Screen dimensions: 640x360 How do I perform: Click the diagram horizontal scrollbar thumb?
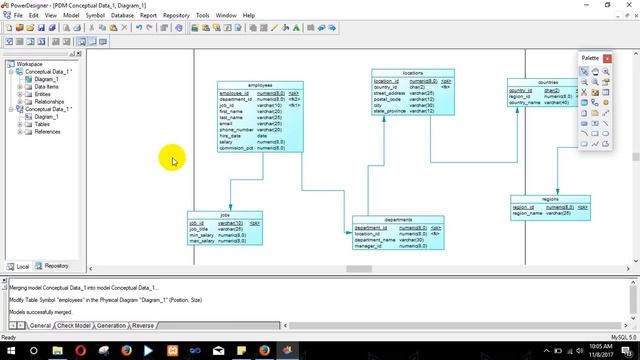(359, 269)
